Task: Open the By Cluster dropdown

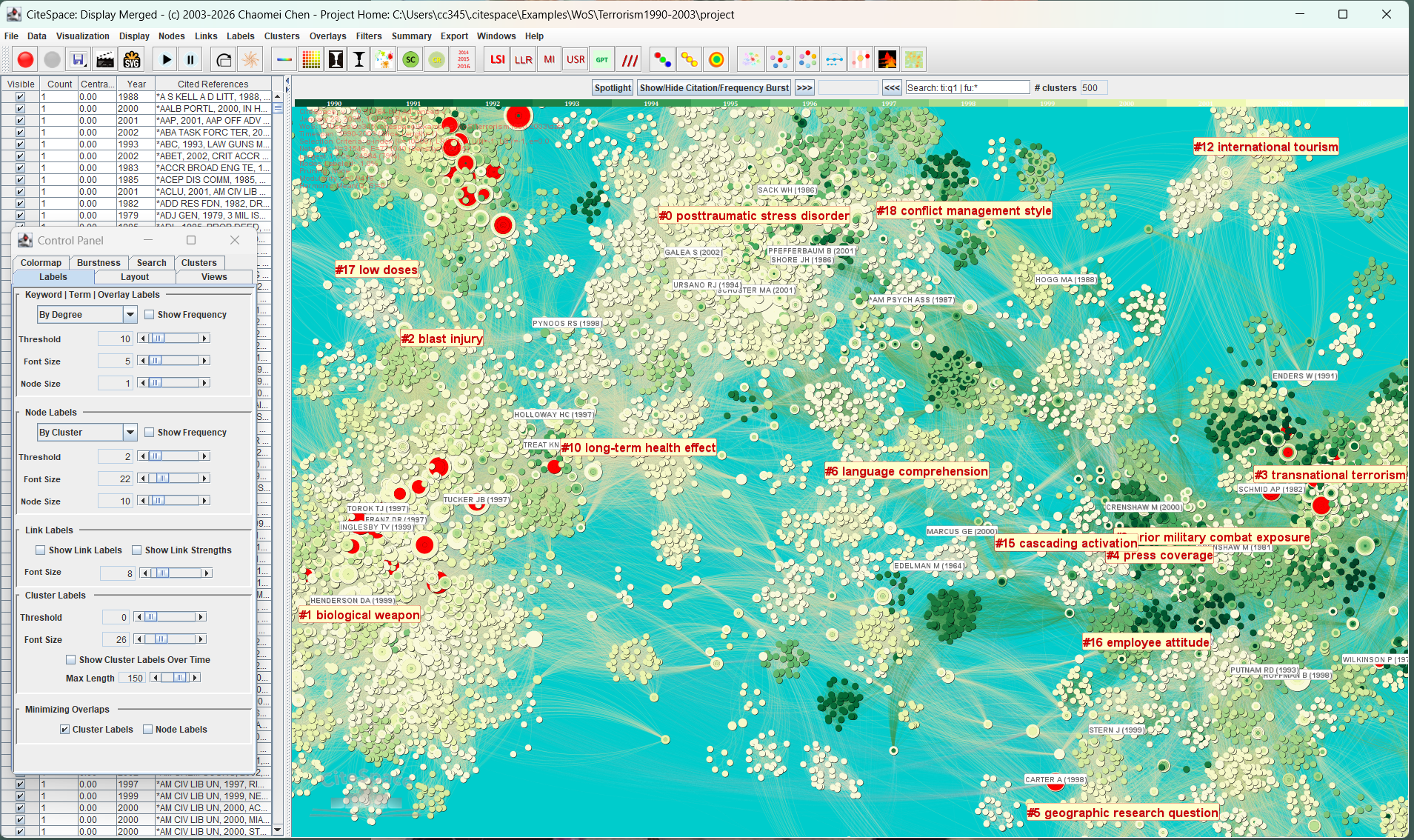Action: click(130, 433)
